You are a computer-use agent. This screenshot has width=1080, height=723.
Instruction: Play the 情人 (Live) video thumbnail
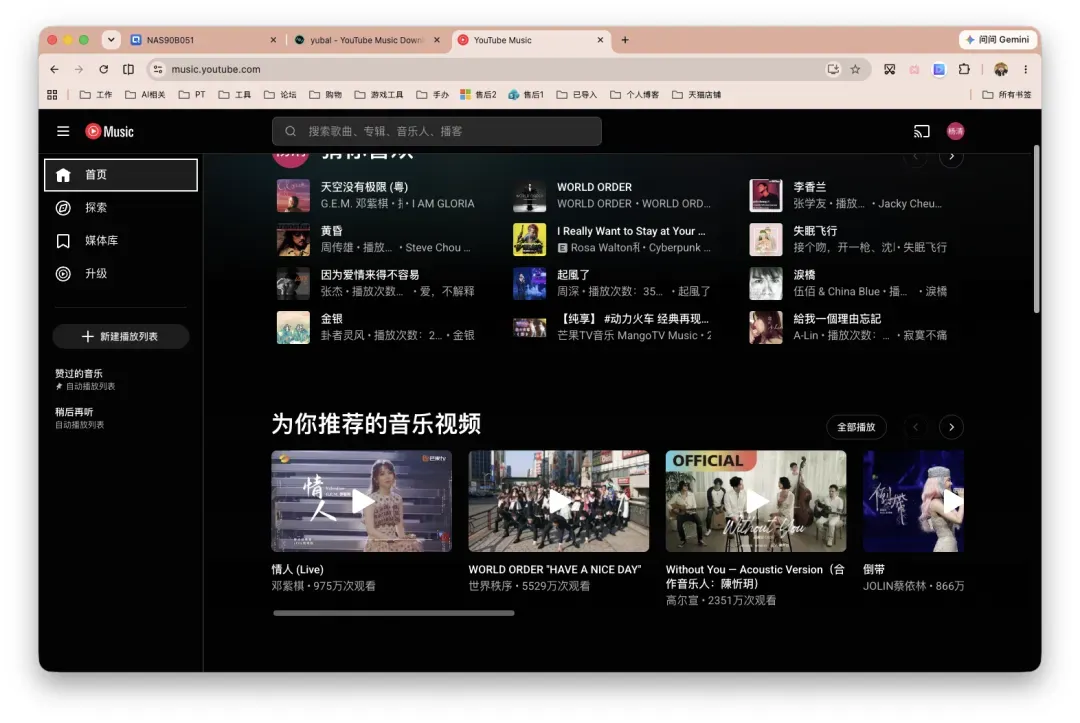point(362,501)
